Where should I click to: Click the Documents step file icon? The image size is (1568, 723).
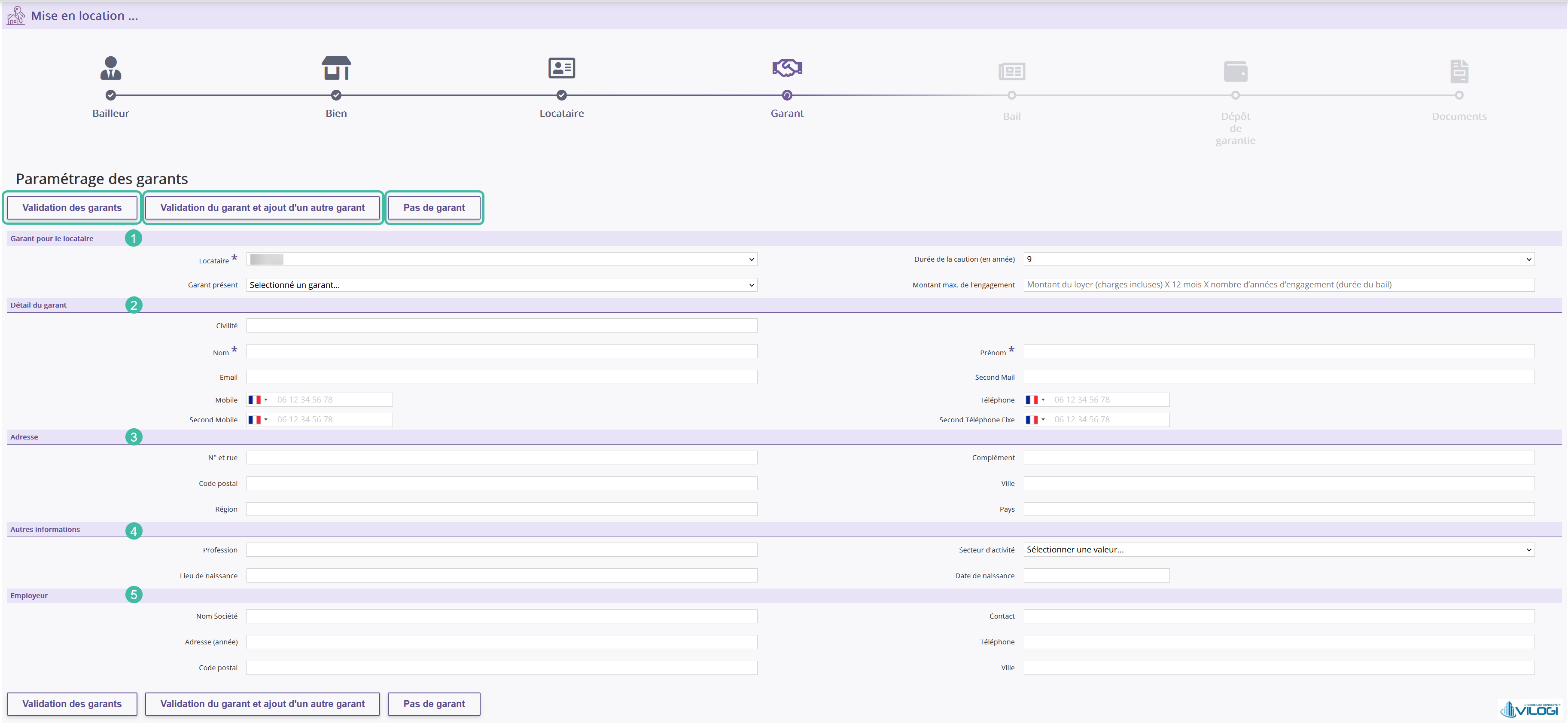[x=1459, y=71]
